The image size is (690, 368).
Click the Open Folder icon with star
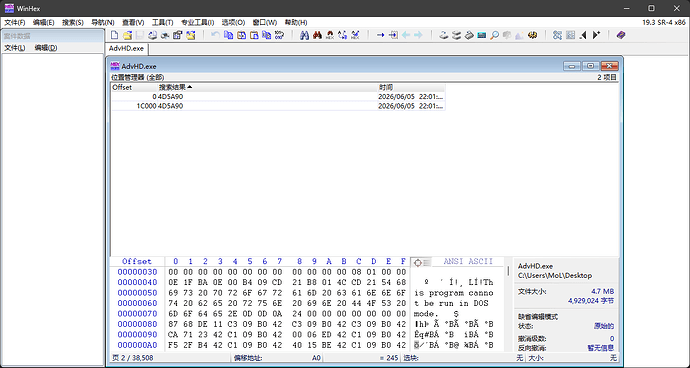coord(190,35)
